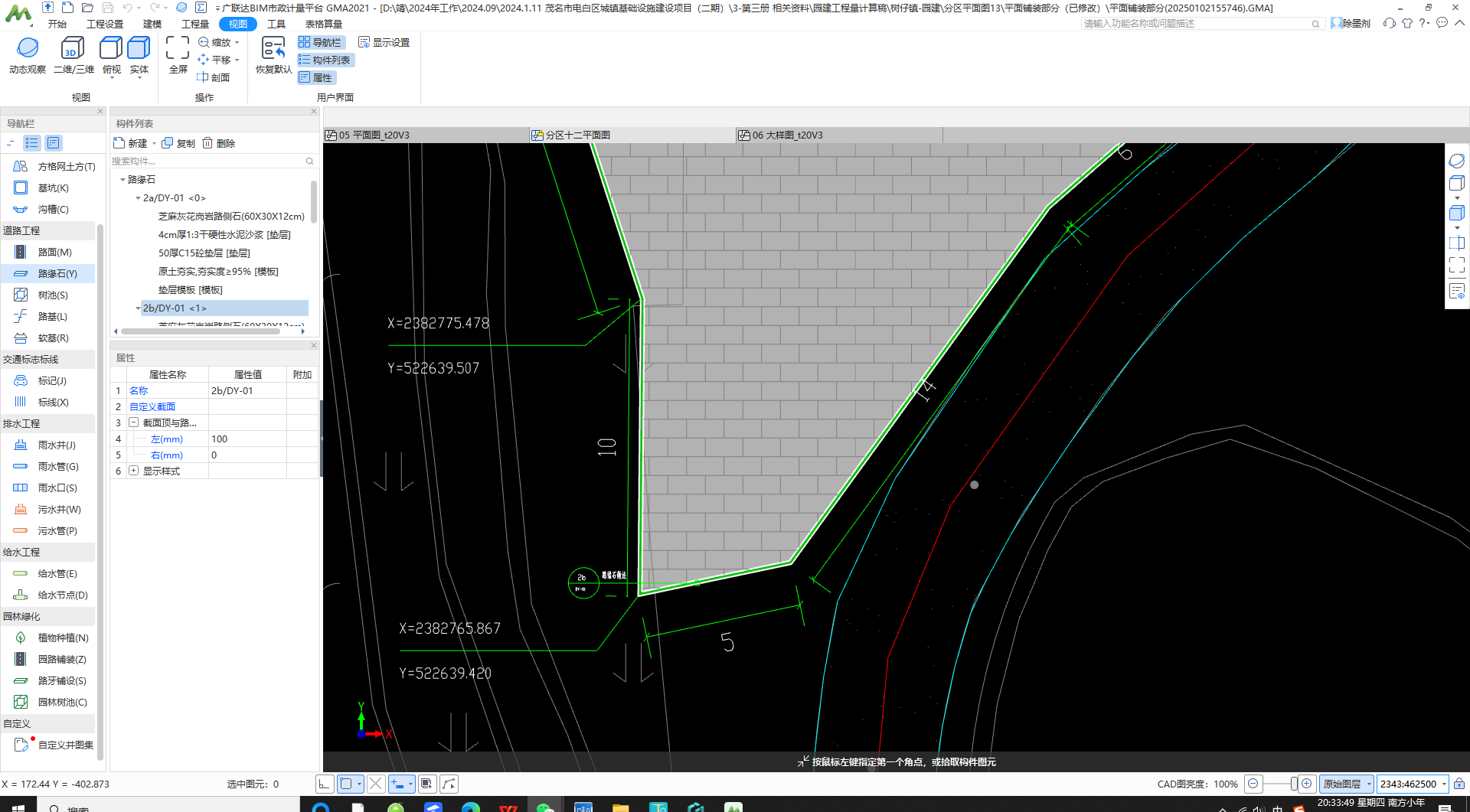1470x812 pixels.
Task: Click the 自定义截面 property link
Action: tap(152, 406)
